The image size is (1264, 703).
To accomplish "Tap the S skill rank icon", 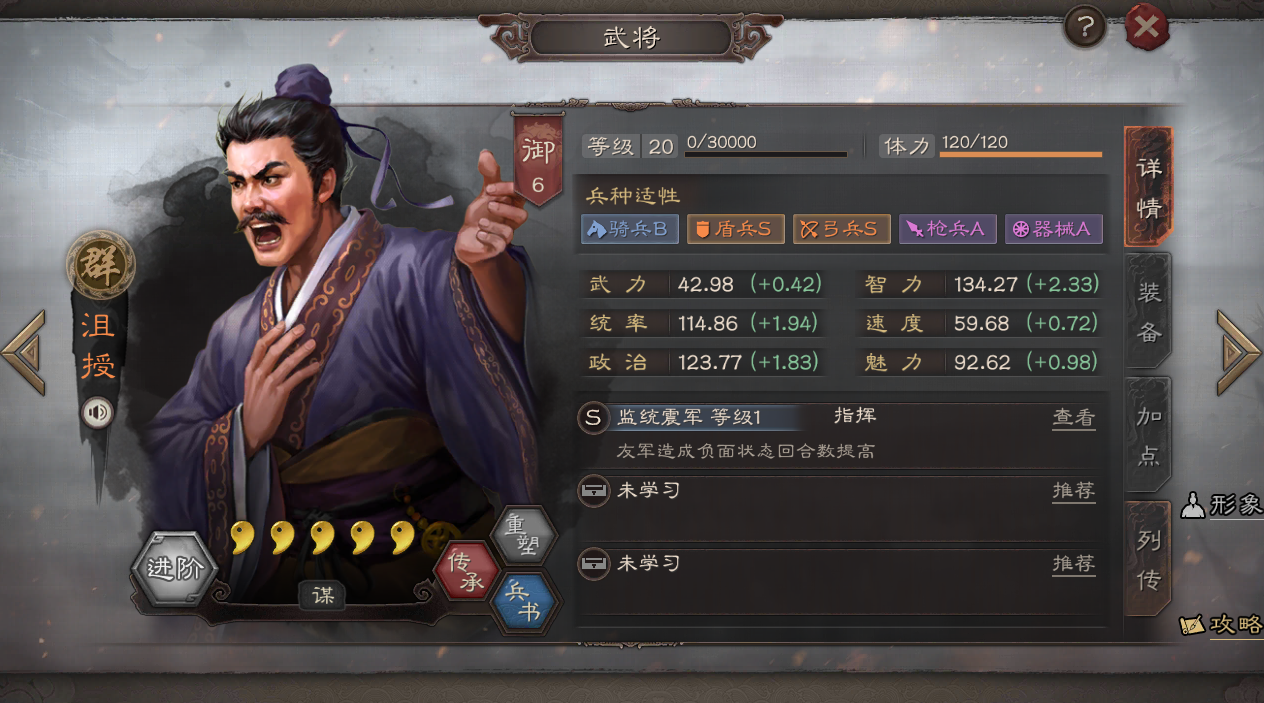I will point(594,418).
